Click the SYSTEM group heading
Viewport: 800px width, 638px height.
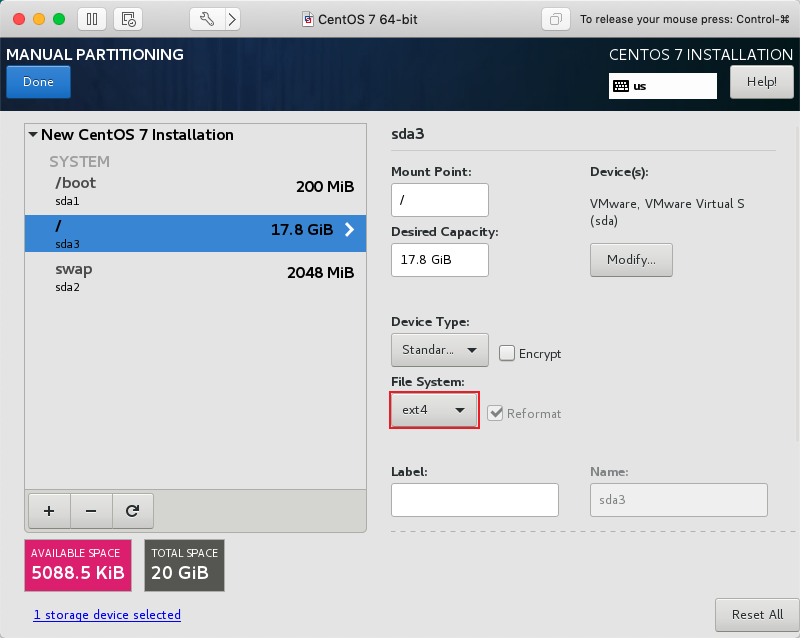[80, 162]
